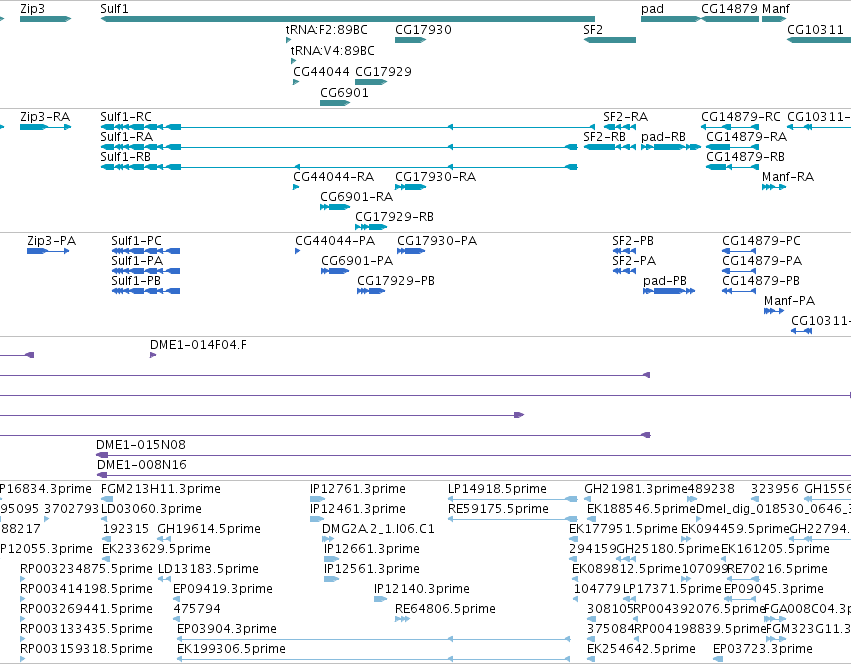Click the Manf gene arrow
The image size is (851, 664).
point(774,19)
